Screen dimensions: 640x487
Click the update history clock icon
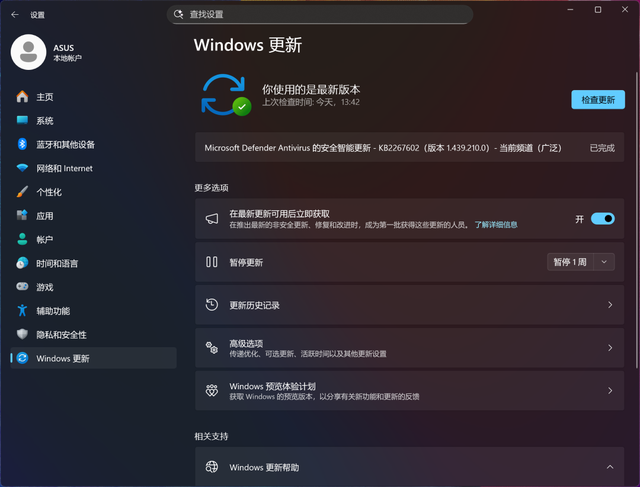point(212,305)
